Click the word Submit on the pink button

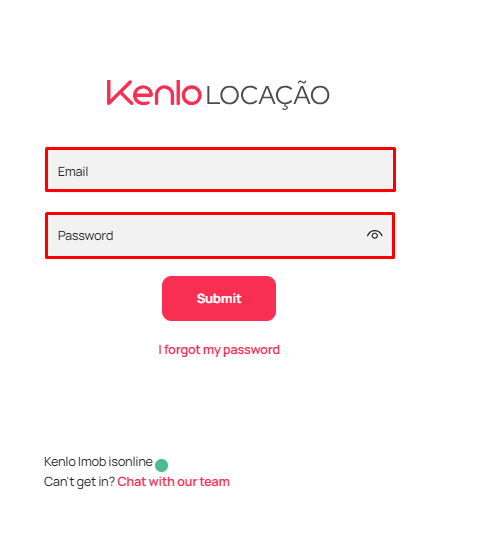pyautogui.click(x=219, y=298)
